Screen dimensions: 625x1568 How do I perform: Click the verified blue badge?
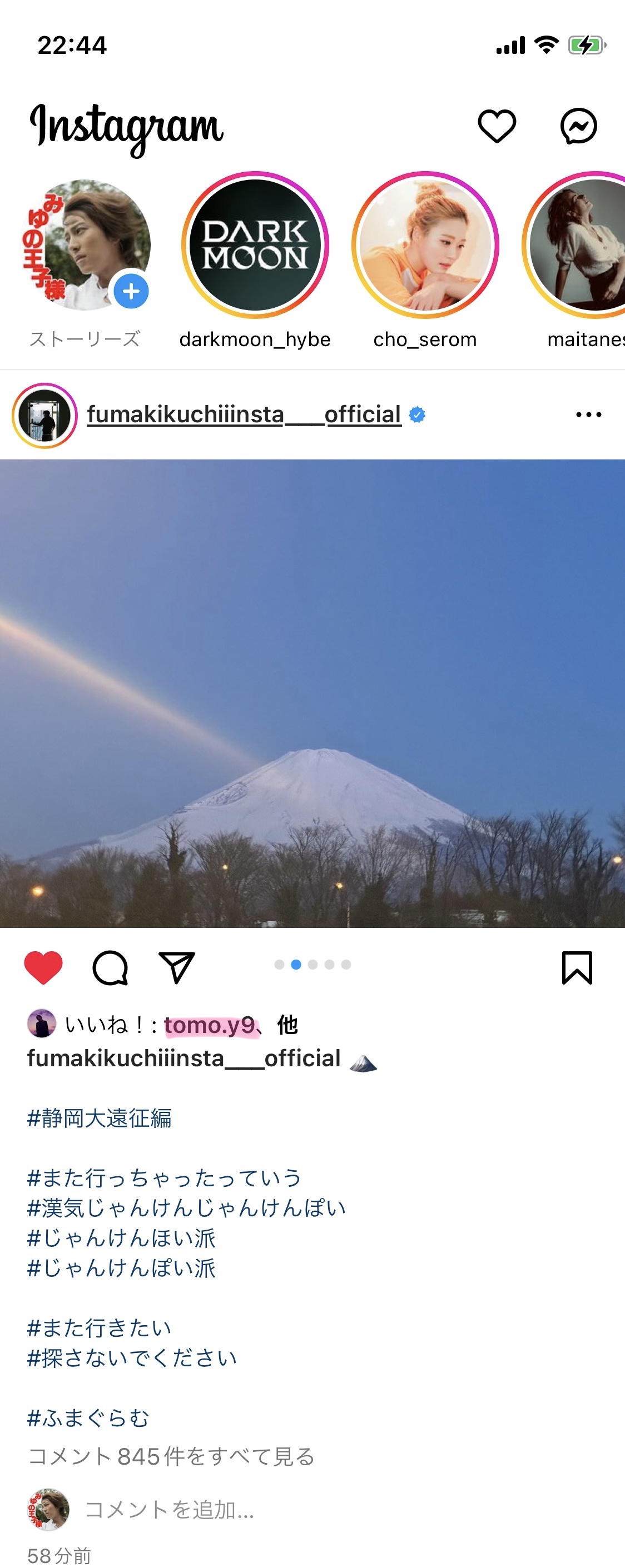point(416,415)
